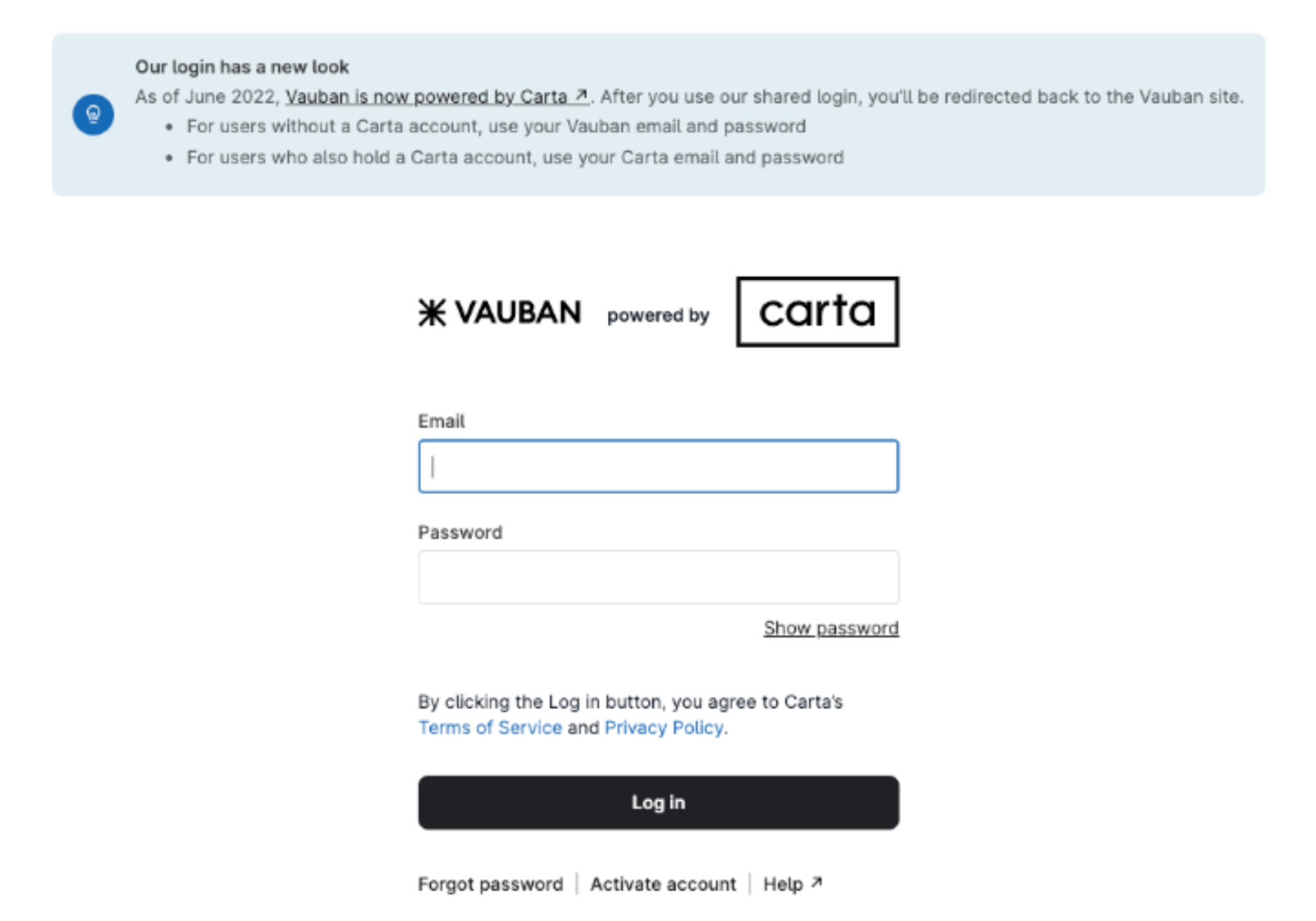
Task: Click the Email field label
Action: (442, 421)
